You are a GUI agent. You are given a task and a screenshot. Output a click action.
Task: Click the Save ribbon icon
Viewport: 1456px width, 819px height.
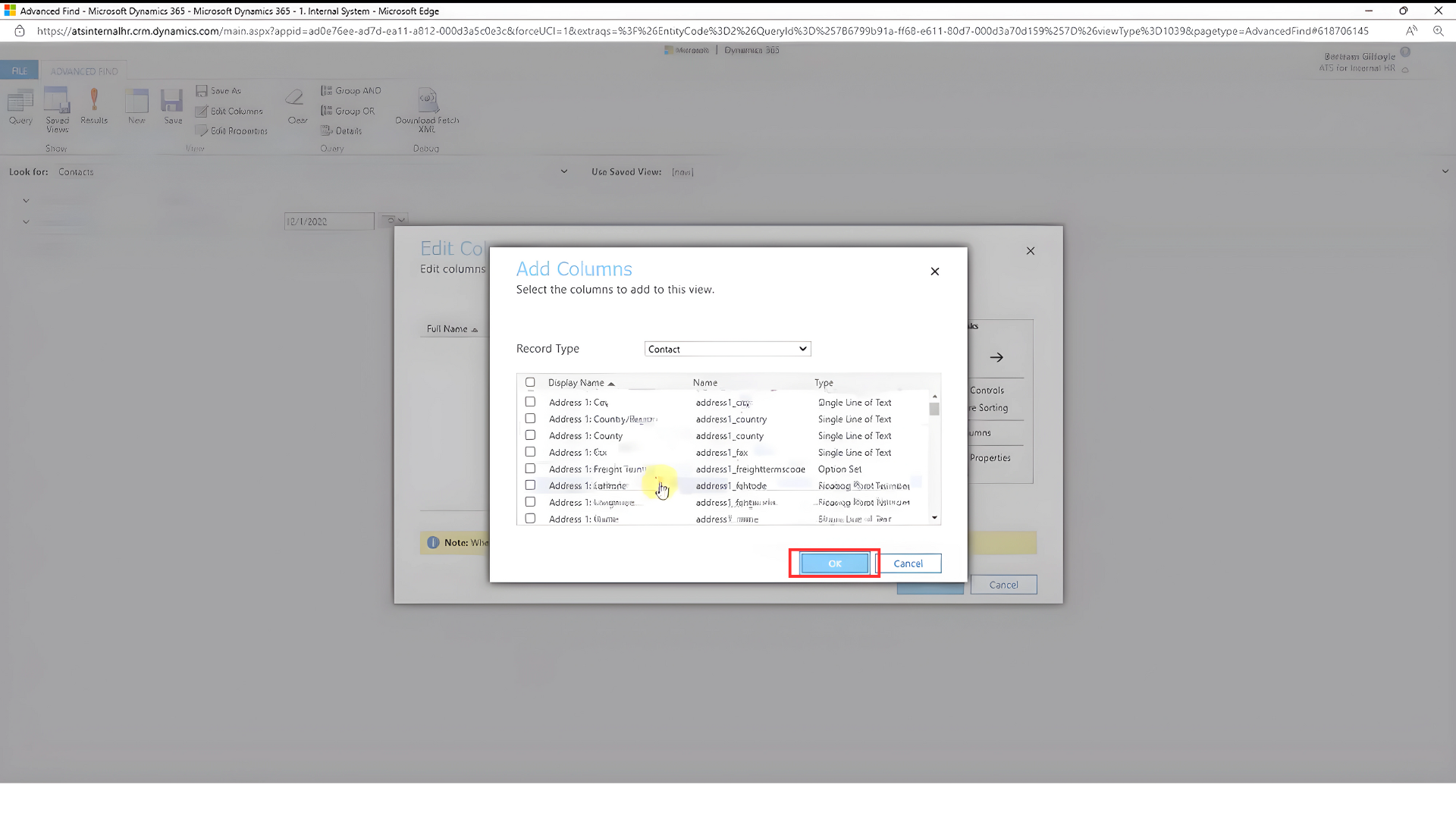tap(173, 107)
